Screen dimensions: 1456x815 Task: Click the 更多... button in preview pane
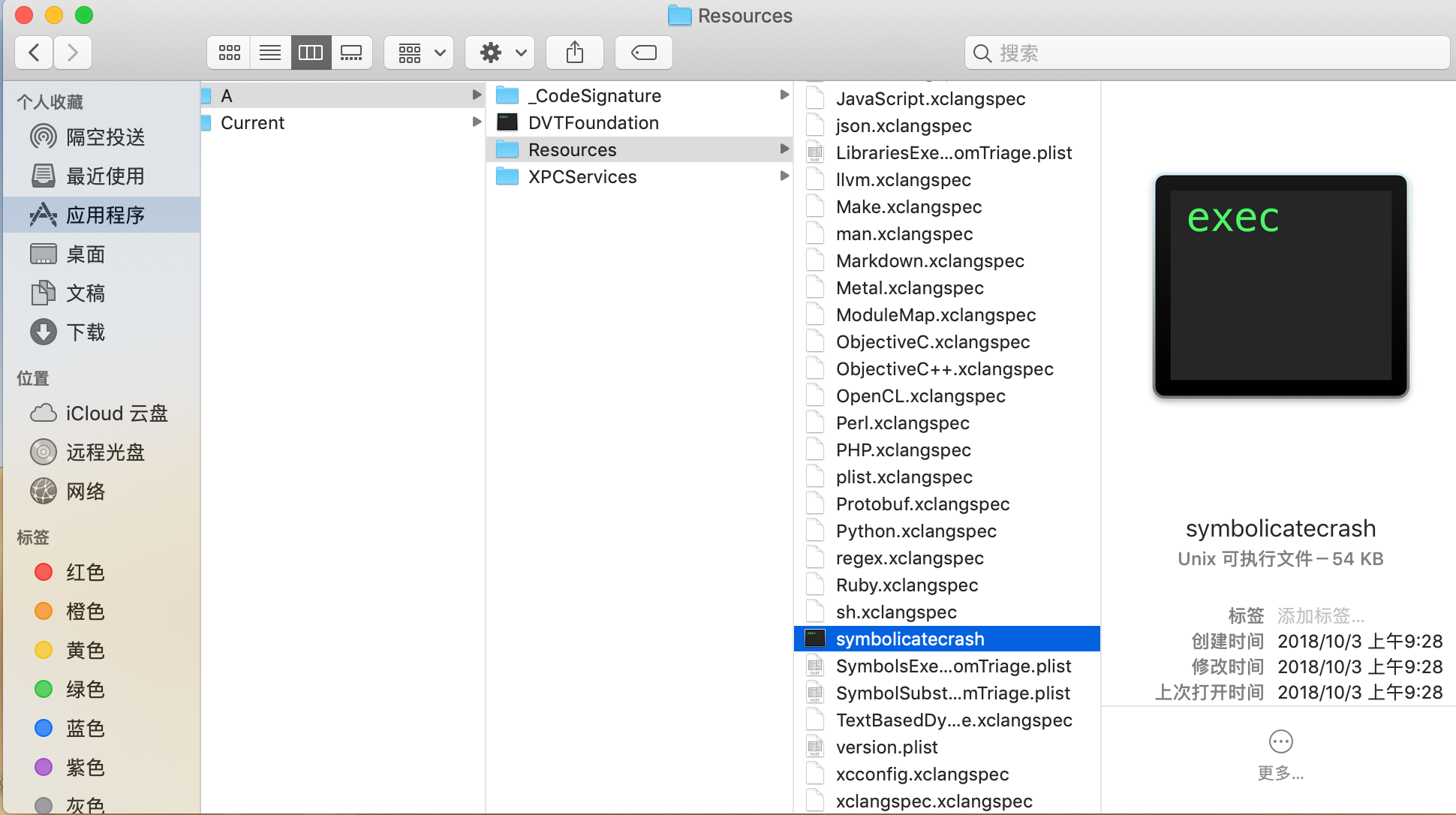tap(1280, 755)
